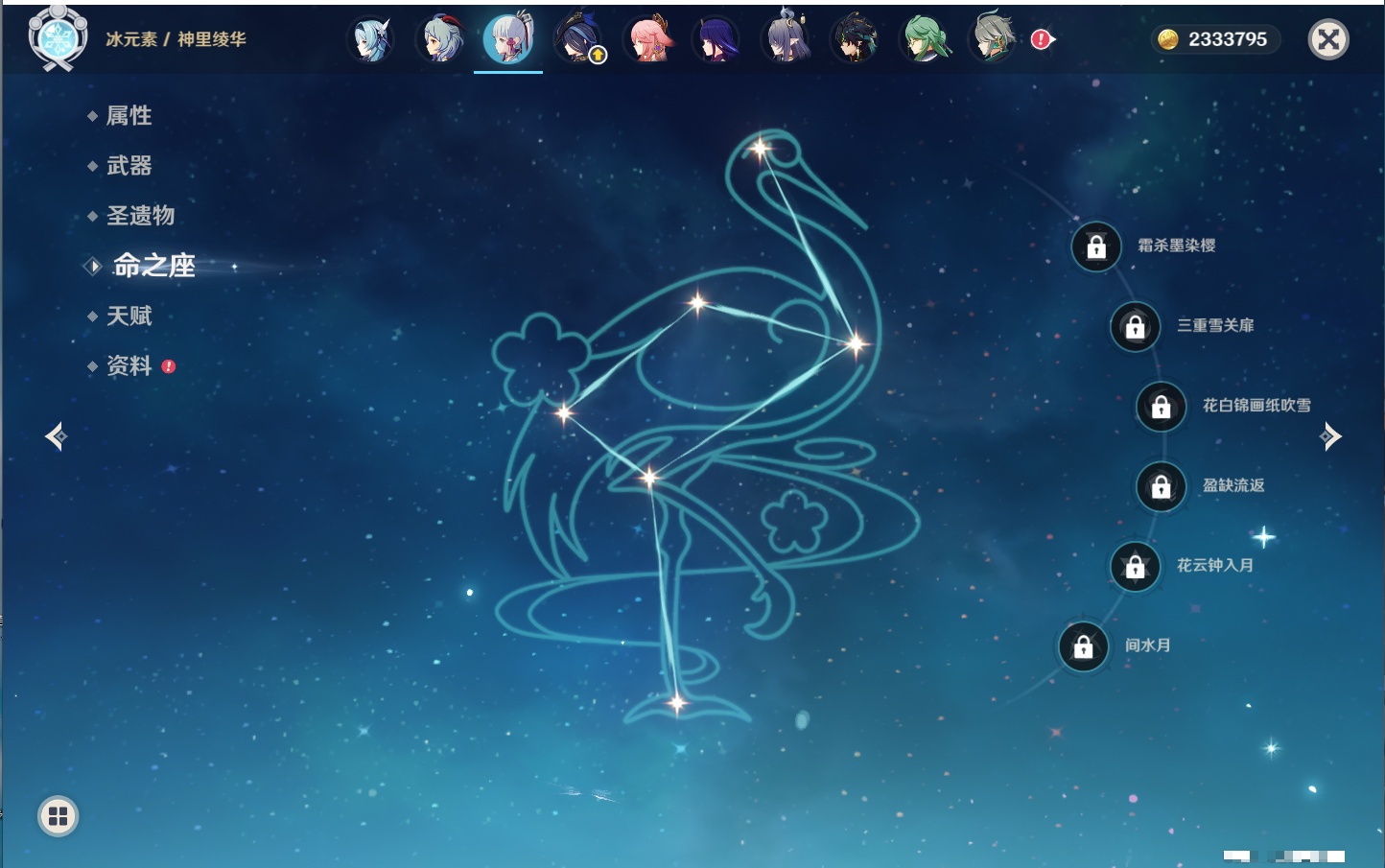Open the 天赋 talents tab
The image size is (1385, 868).
click(x=129, y=316)
